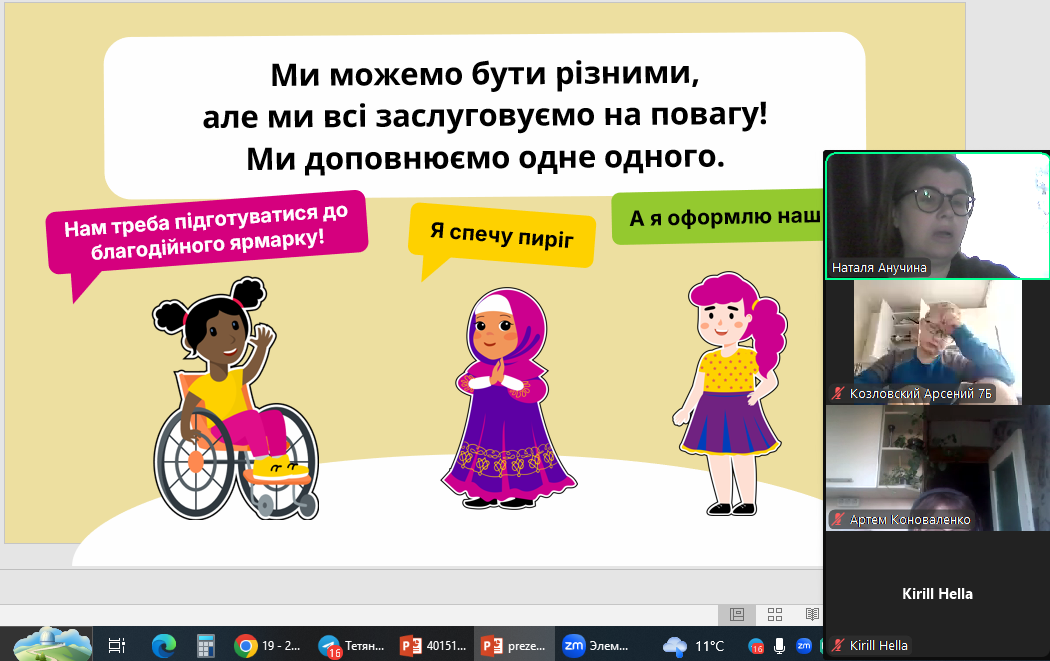Click the line 'але ми всі заслуговуємо на повагу!'
The height and width of the screenshot is (661, 1050).
point(485,115)
